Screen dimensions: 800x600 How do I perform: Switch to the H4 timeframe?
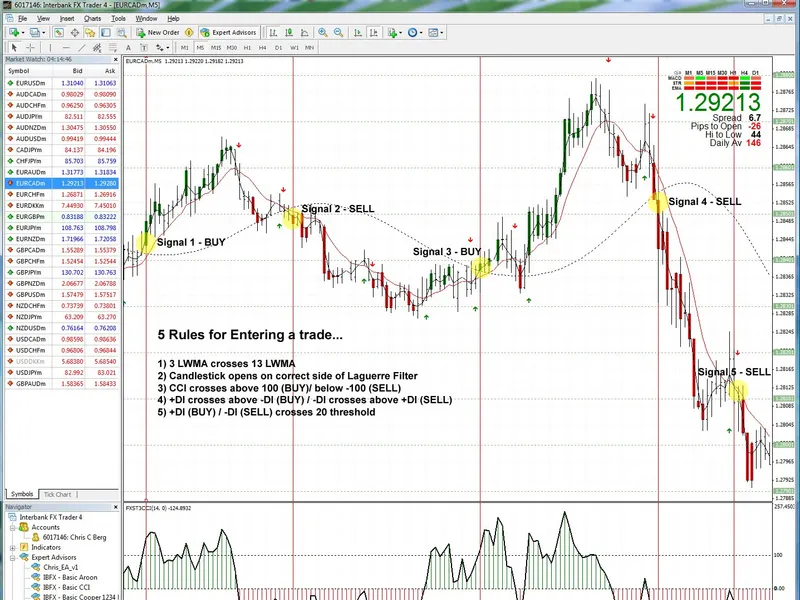[263, 47]
